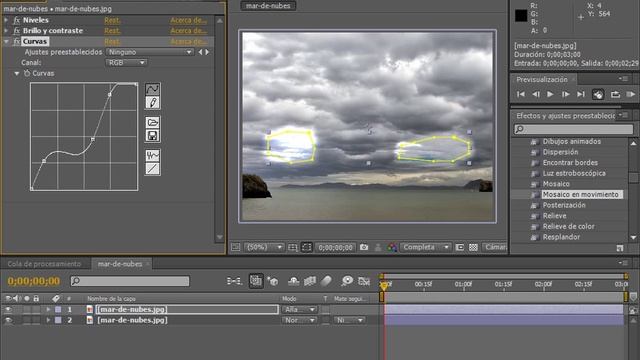The width and height of the screenshot is (640, 360).
Task: Switch to Cola de procesamiento tab
Action: click(44, 264)
